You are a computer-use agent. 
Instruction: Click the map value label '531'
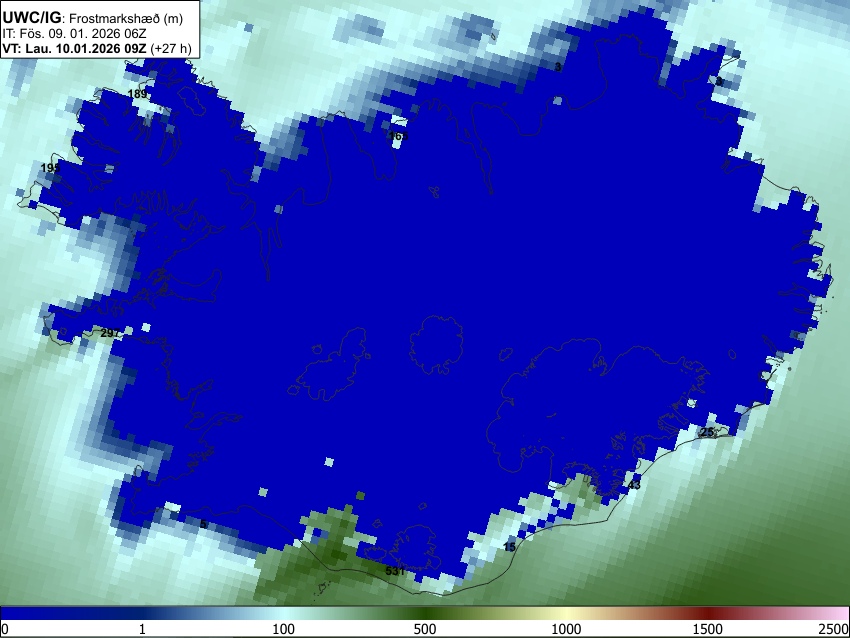coord(395,571)
